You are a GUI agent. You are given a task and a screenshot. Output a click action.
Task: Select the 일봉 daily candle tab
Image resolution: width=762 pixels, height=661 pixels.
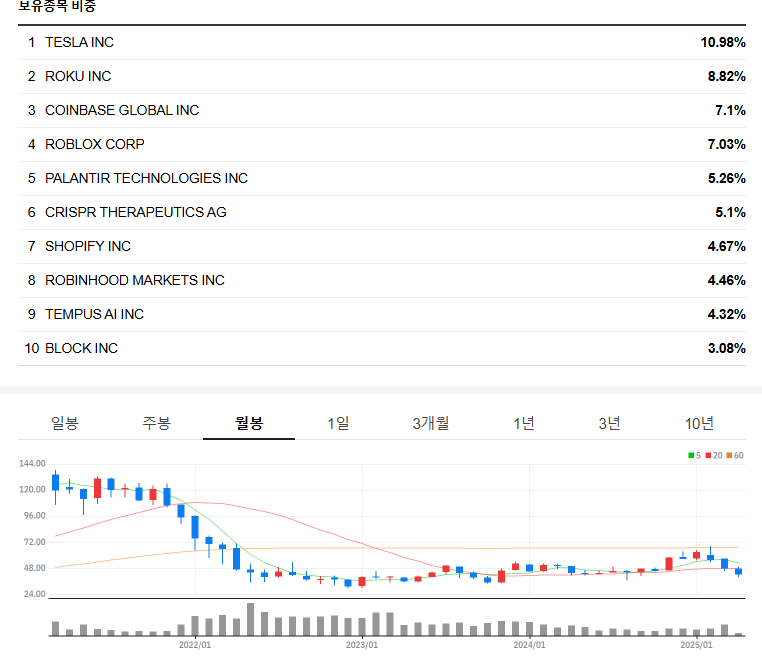[x=65, y=423]
